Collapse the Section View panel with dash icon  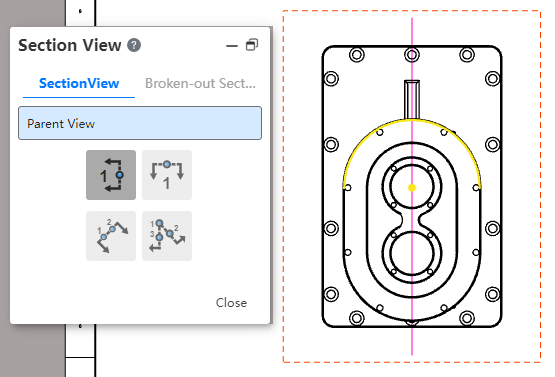click(232, 46)
